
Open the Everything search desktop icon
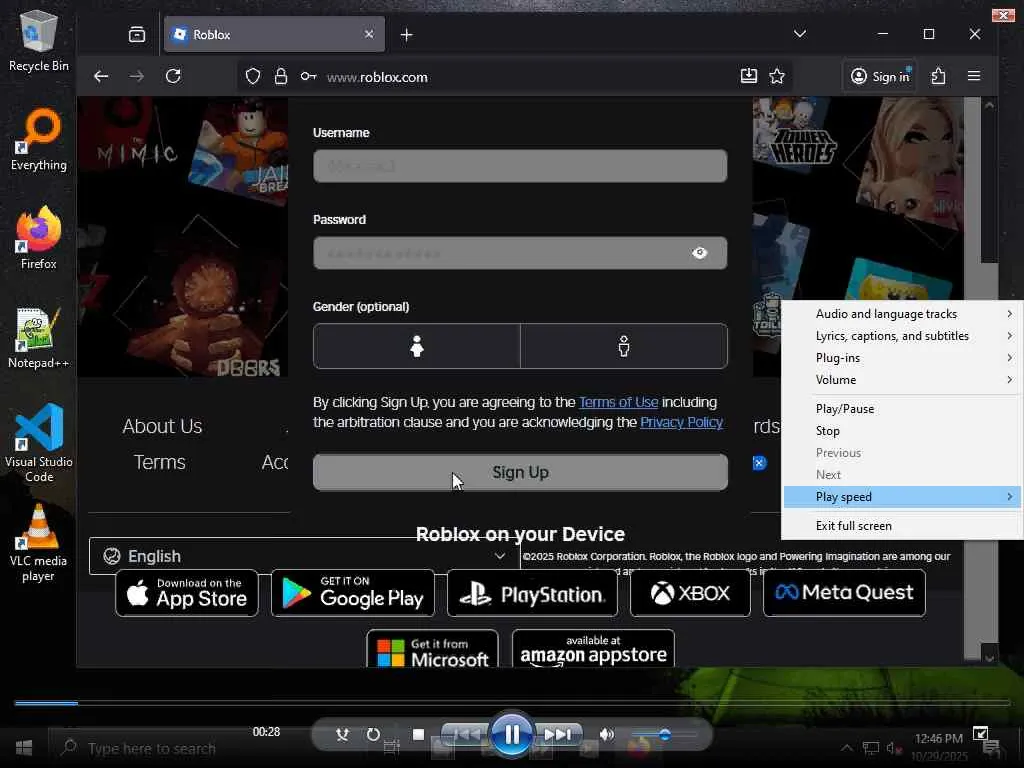[39, 140]
